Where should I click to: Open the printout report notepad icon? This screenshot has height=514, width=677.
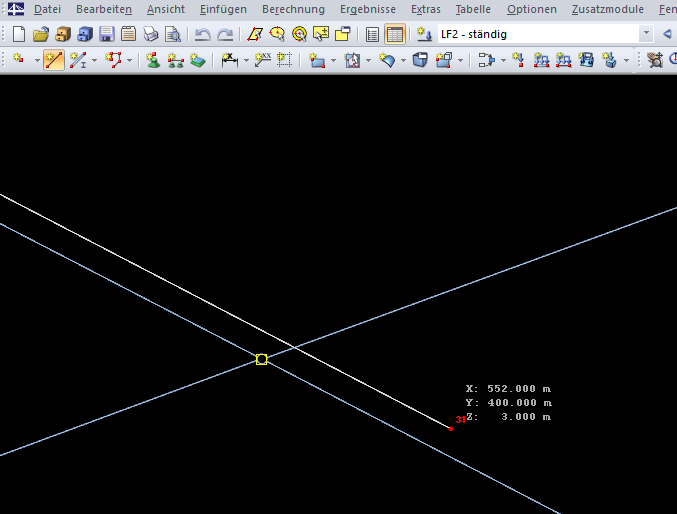point(128,34)
